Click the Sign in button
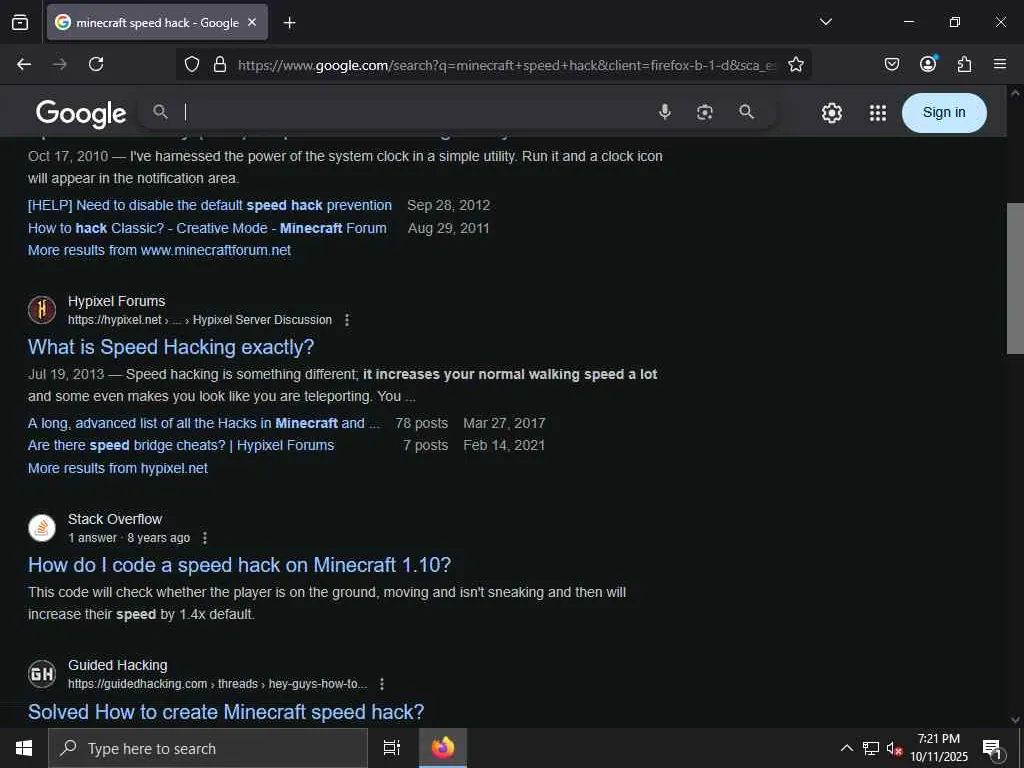 pyautogui.click(x=944, y=112)
